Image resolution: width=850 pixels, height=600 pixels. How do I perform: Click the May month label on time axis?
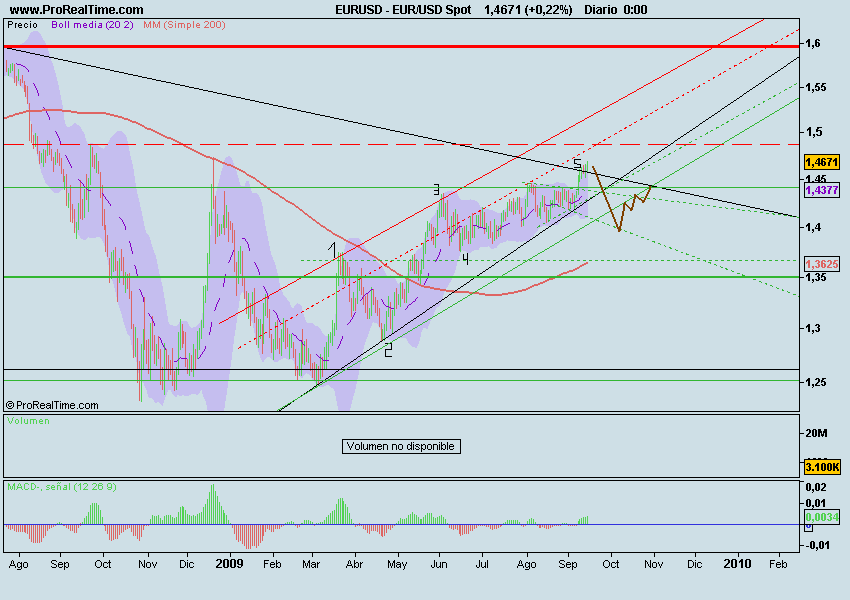(397, 565)
